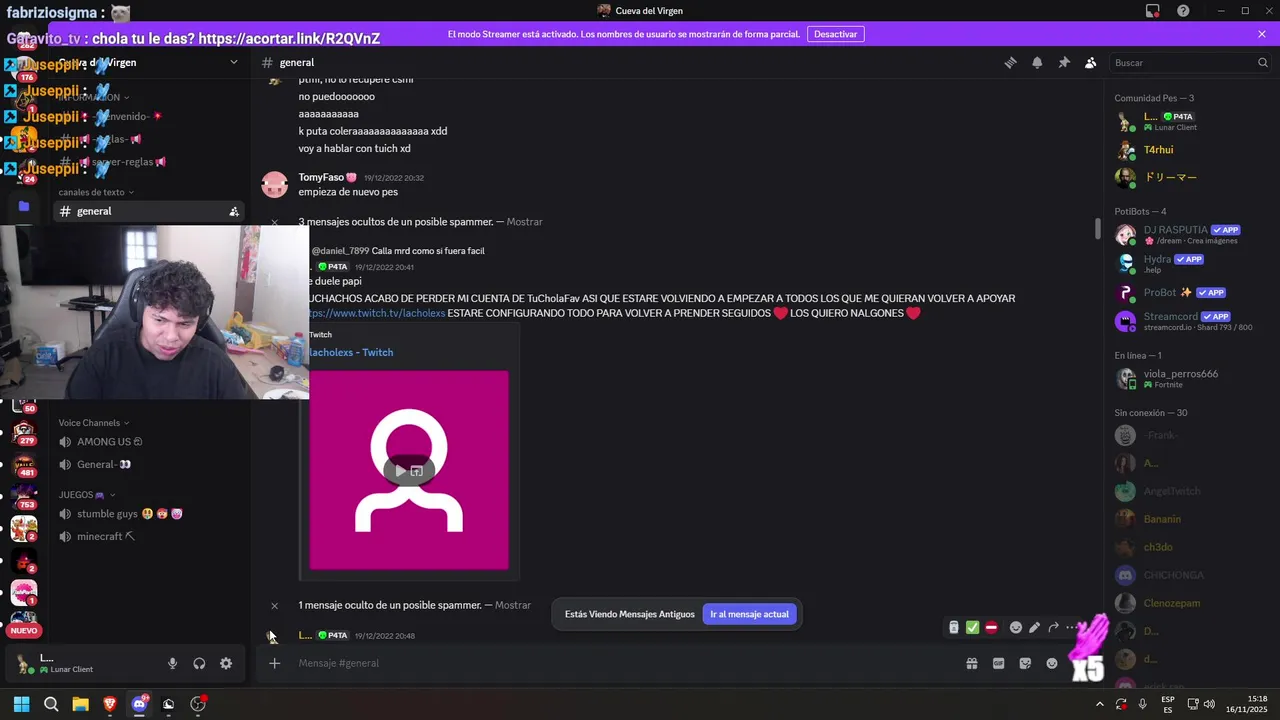Collapse the canales de texto category
The image size is (1280, 720).
point(95,192)
